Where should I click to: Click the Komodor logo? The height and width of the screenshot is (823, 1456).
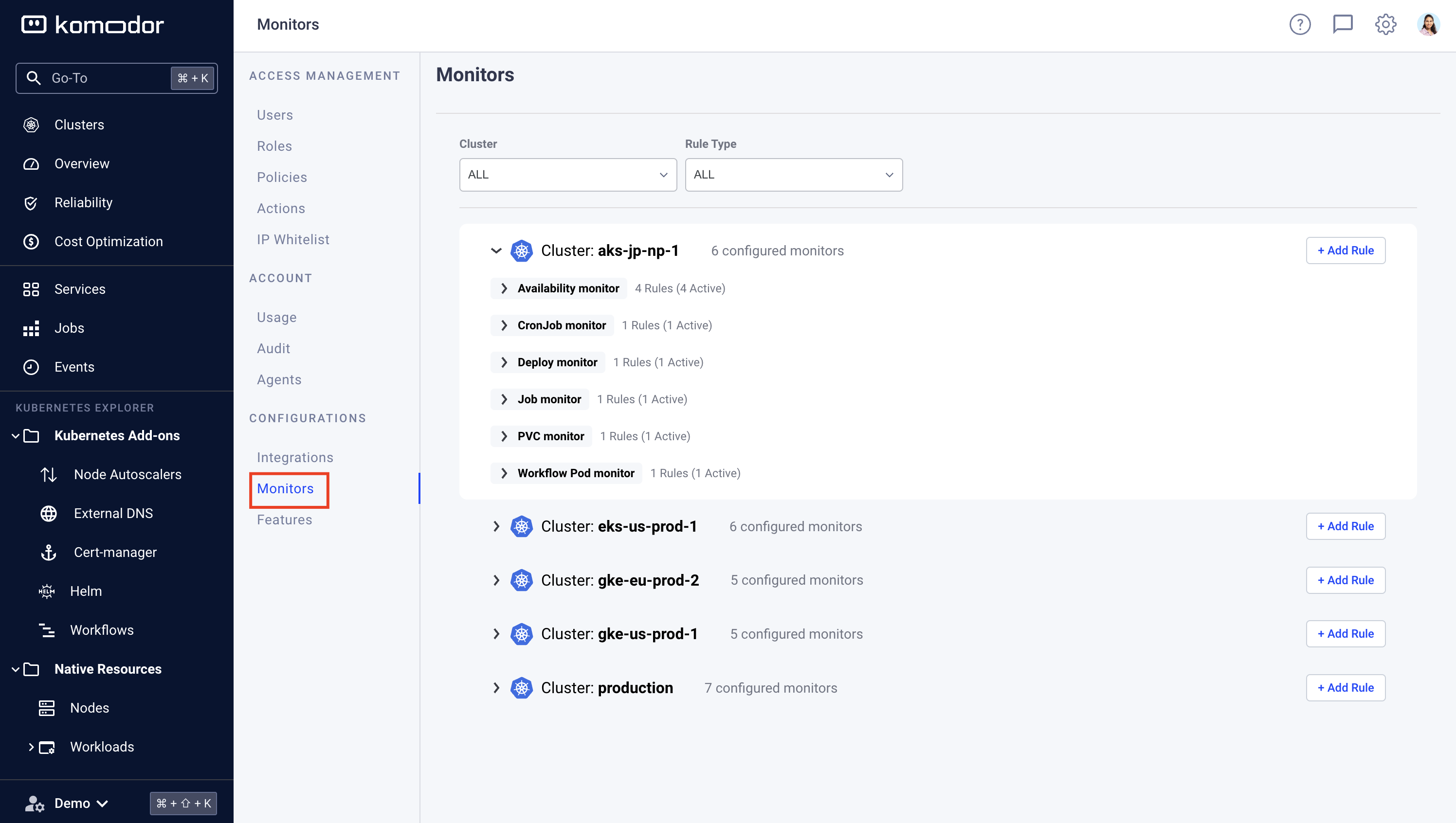(x=93, y=25)
